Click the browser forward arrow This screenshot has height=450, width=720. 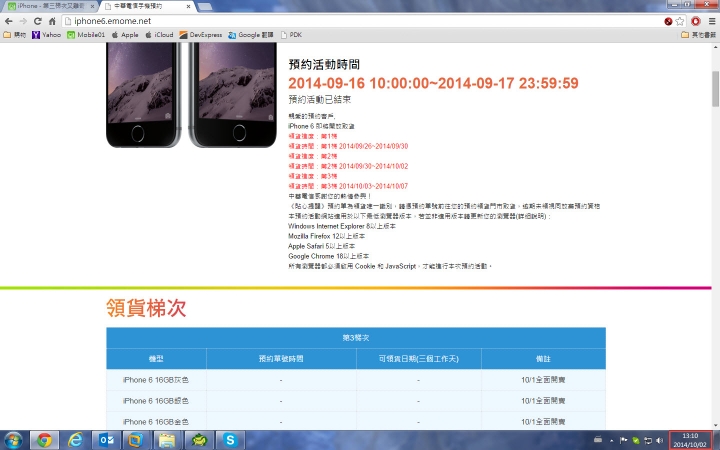[23, 21]
